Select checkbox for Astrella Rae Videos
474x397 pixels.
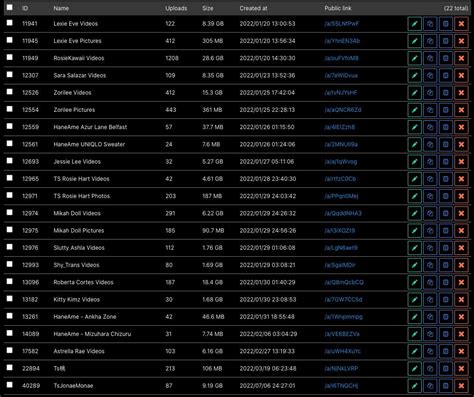coord(10,350)
